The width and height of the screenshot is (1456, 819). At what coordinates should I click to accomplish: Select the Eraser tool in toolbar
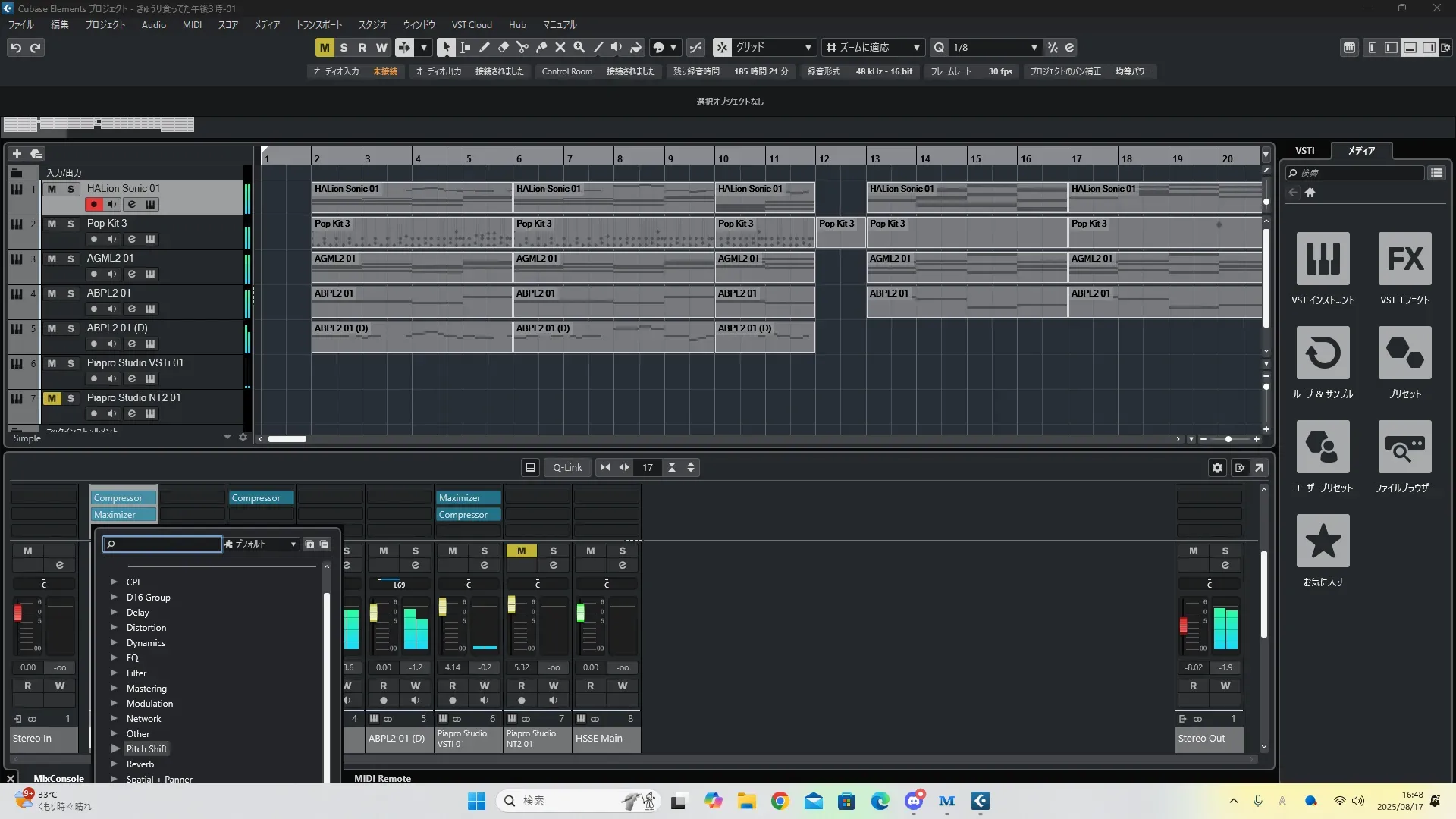[504, 47]
